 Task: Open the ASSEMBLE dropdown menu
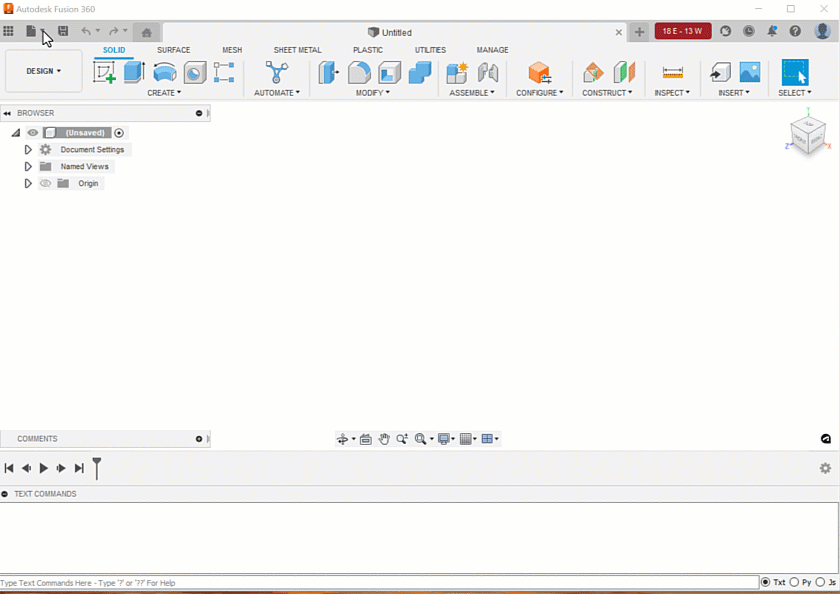coord(472,93)
